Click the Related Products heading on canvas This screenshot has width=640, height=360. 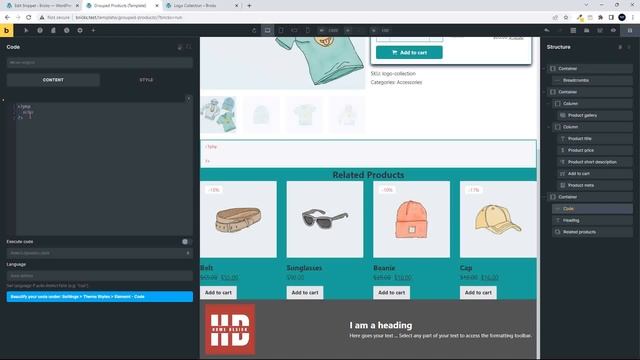[368, 175]
